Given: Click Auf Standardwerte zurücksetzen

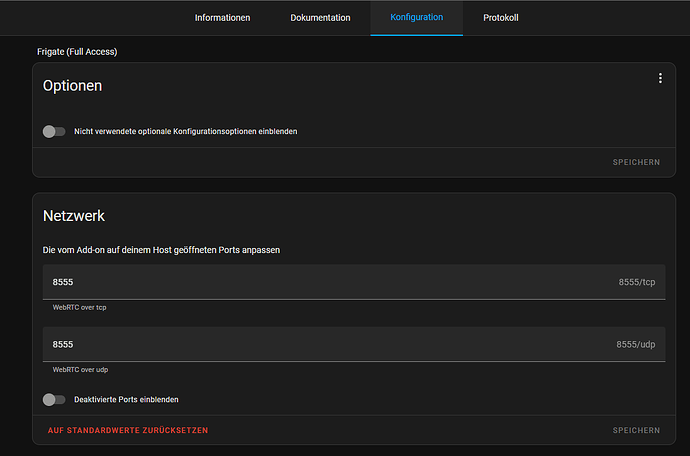Looking at the screenshot, I should 128,430.
